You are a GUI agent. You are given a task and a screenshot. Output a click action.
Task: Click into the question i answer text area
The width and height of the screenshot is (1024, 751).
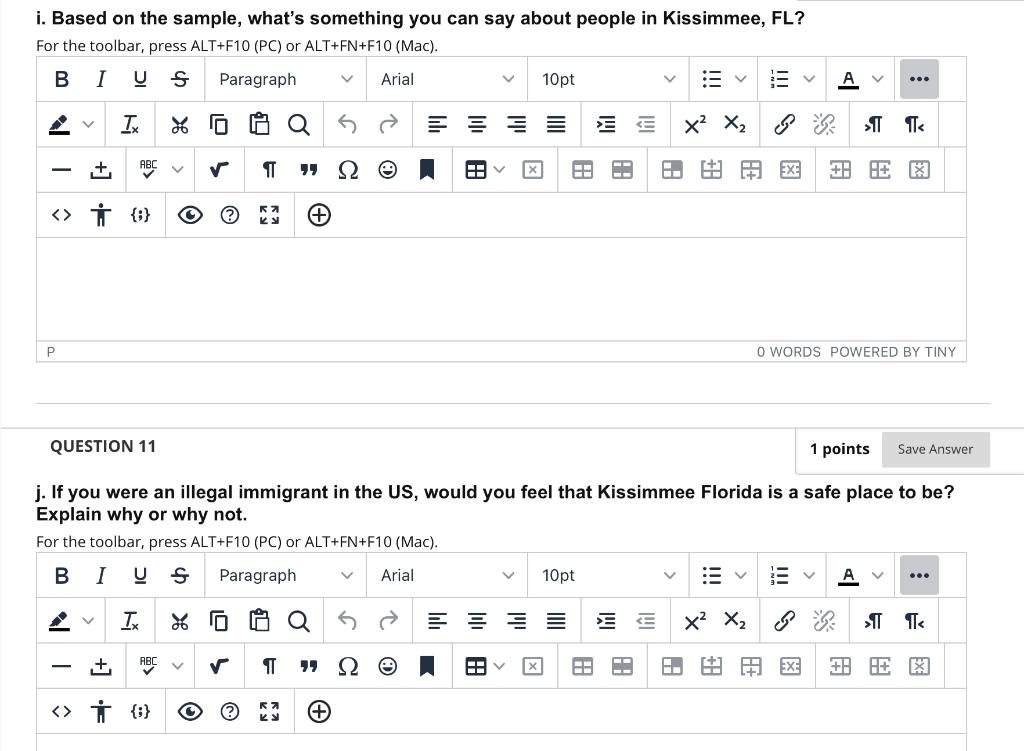click(501, 289)
